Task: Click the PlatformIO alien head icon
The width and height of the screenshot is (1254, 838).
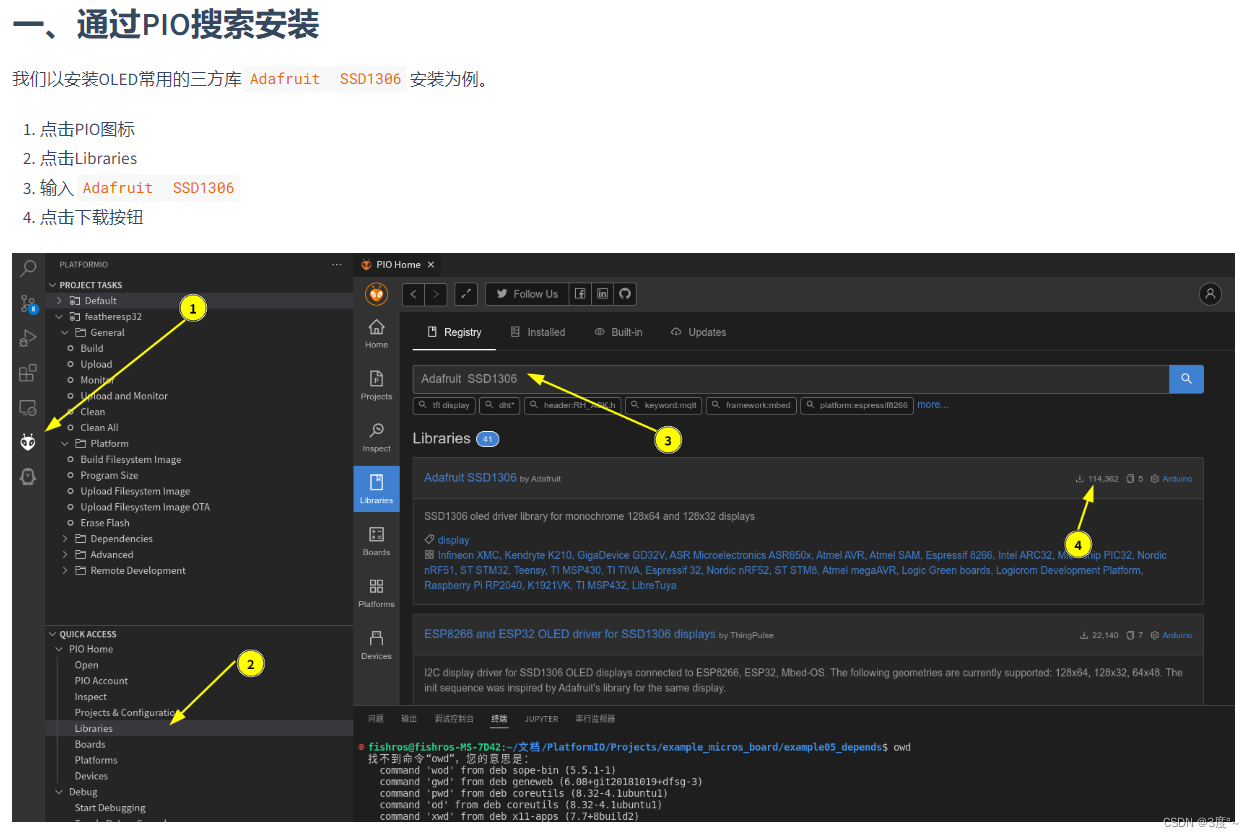Action: 28,442
